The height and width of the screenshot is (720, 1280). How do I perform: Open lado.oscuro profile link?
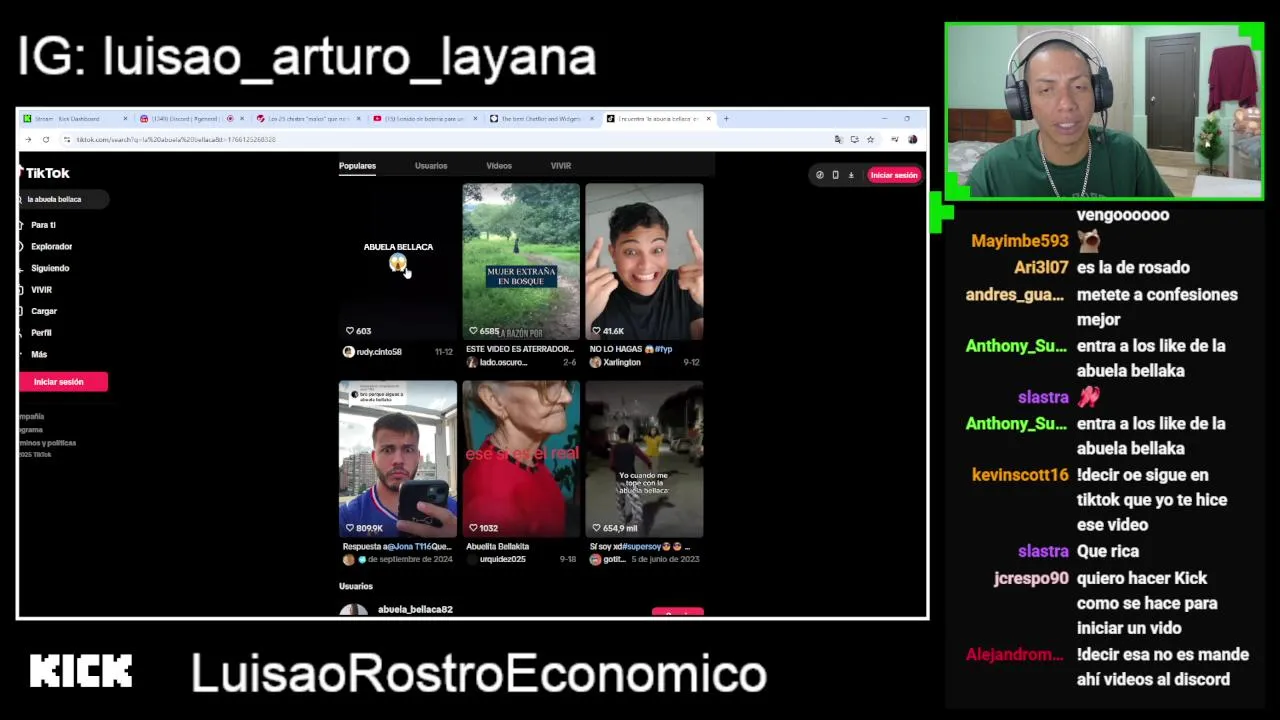point(504,362)
